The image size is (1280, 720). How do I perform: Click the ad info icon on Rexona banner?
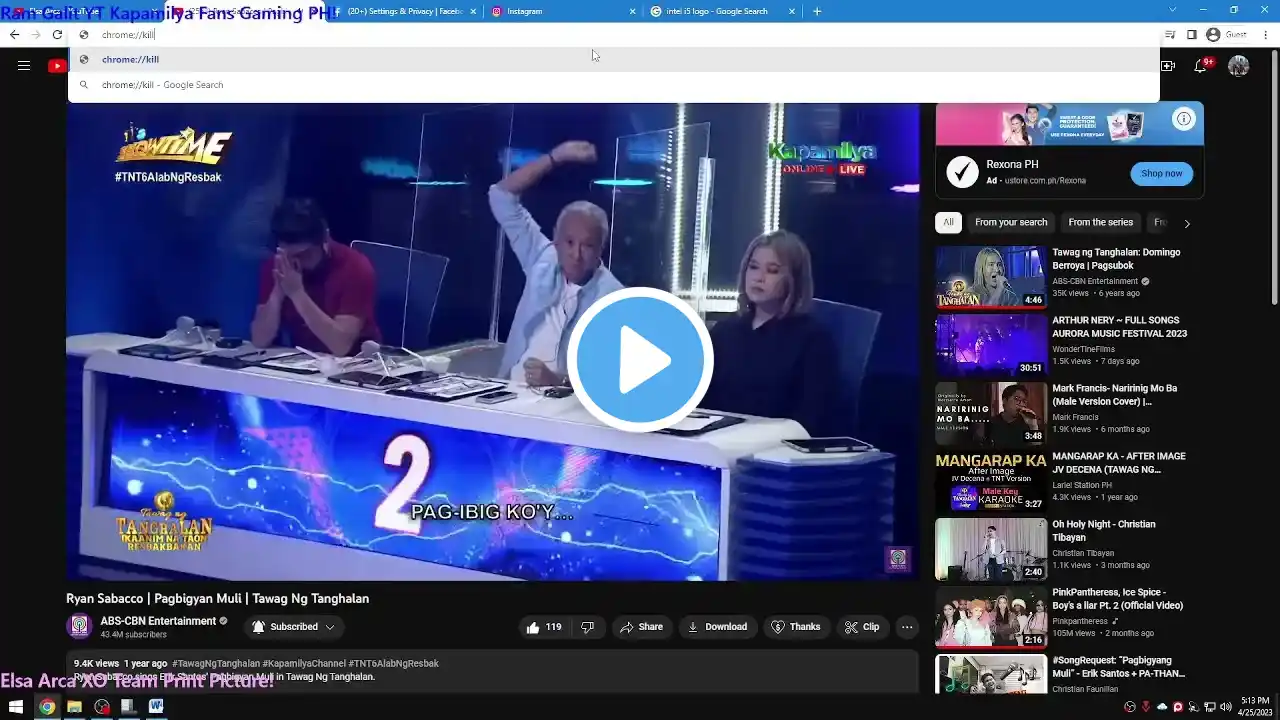(x=1184, y=119)
